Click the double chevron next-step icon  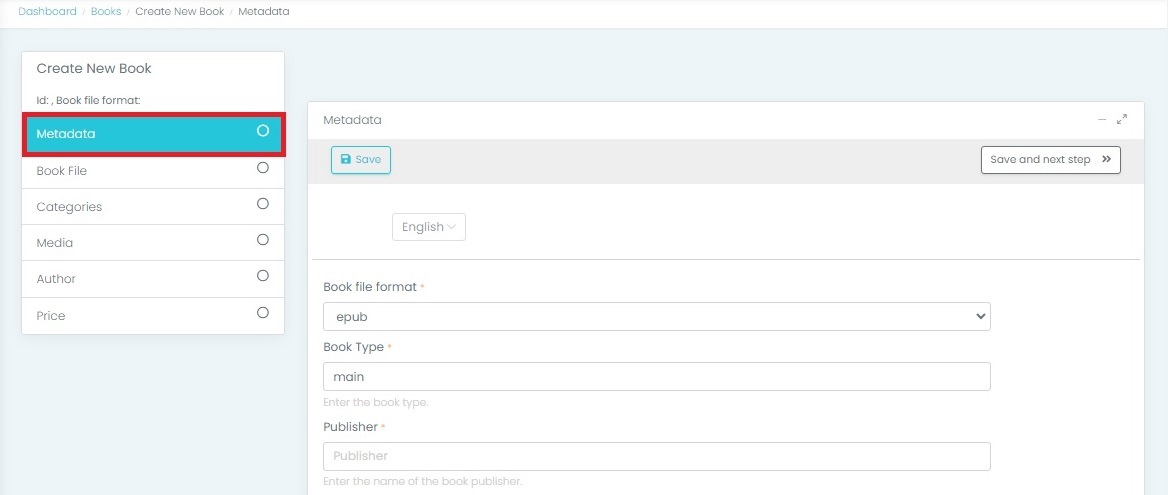(x=1106, y=160)
